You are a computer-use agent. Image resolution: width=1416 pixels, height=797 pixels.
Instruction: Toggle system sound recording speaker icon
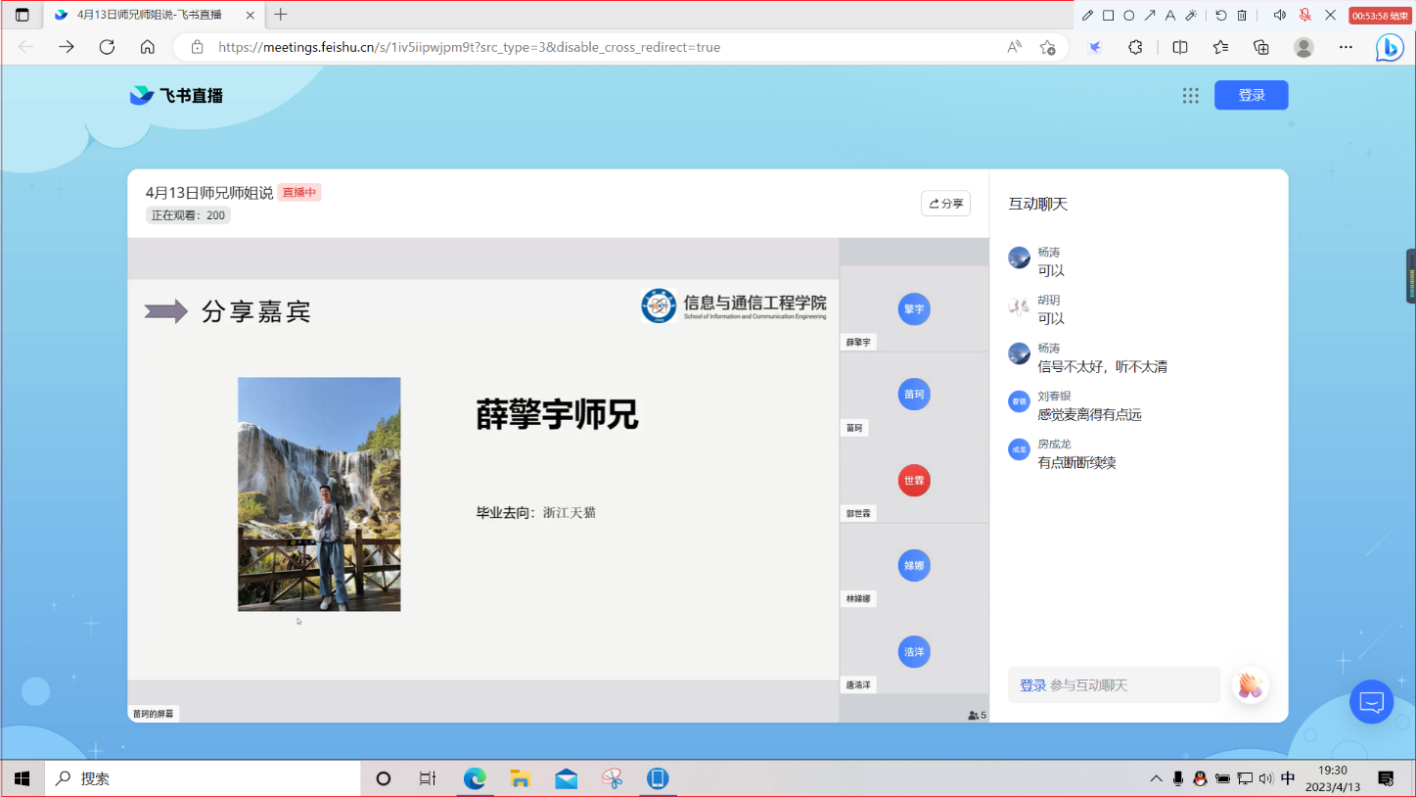pyautogui.click(x=1279, y=15)
